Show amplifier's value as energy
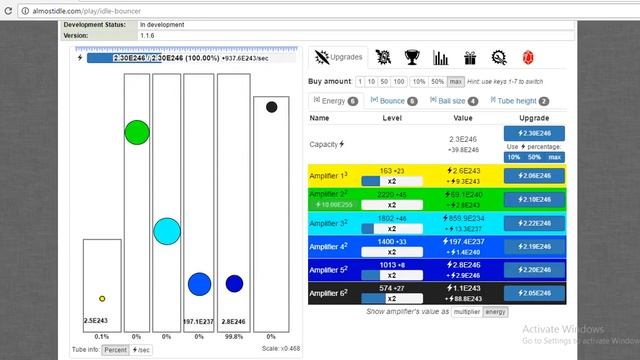 (x=496, y=312)
